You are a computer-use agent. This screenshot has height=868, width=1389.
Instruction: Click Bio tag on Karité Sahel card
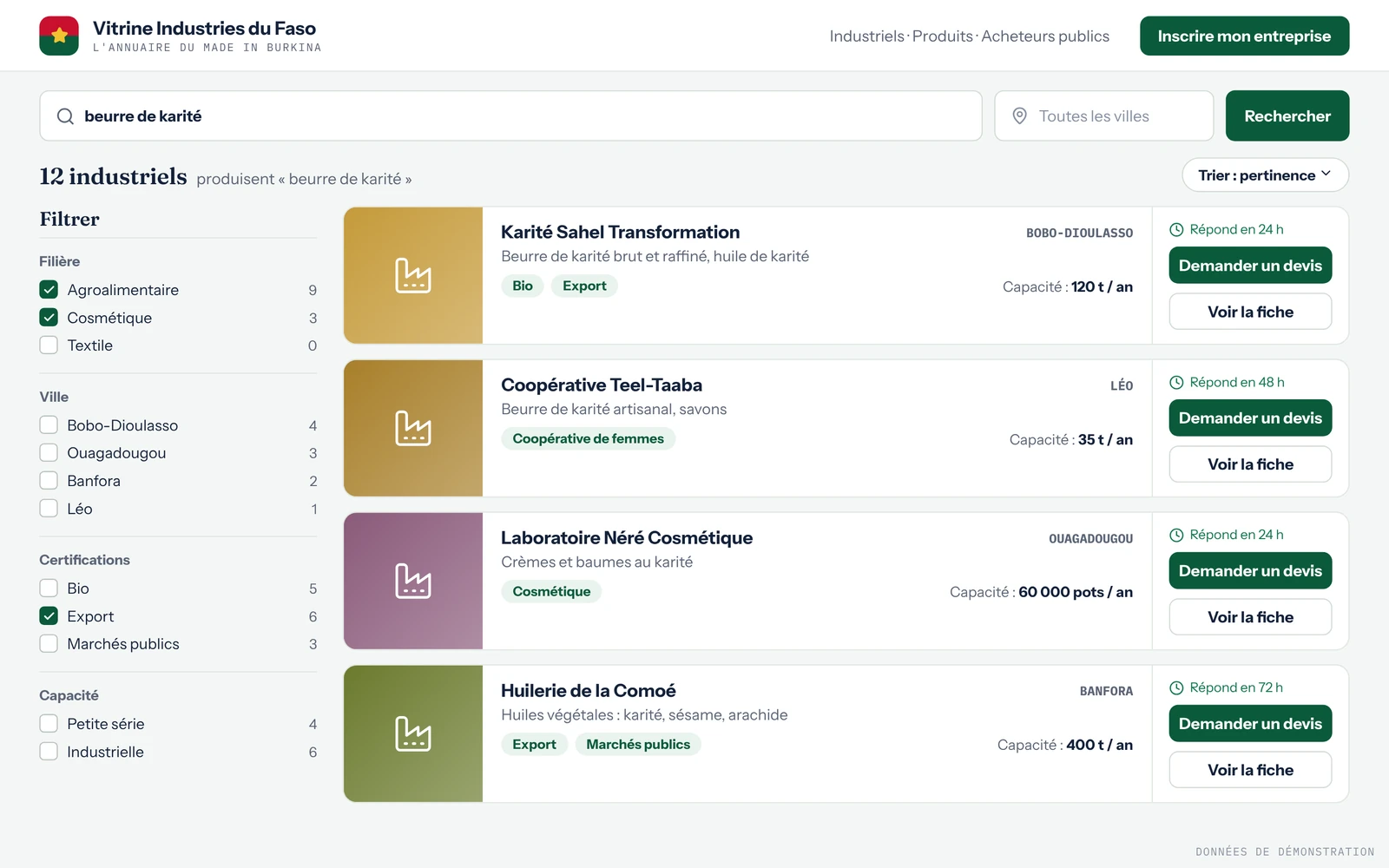(523, 286)
